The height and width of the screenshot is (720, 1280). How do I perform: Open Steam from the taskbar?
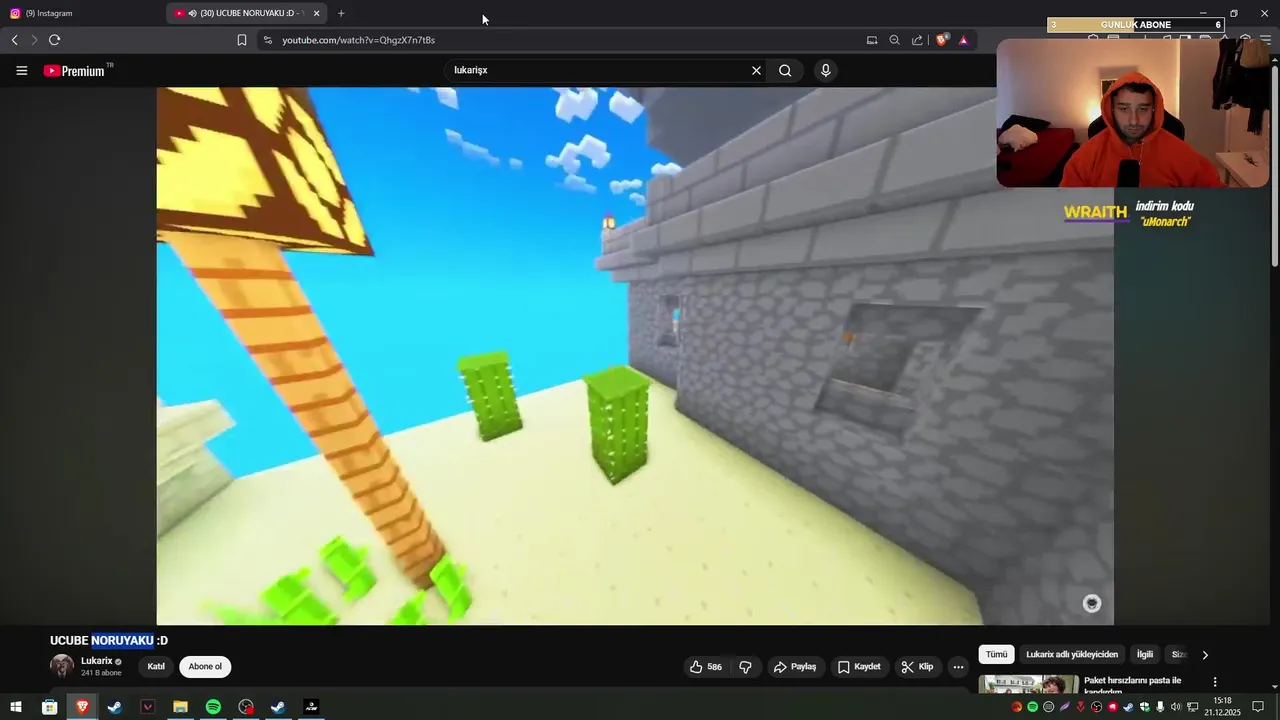115,707
